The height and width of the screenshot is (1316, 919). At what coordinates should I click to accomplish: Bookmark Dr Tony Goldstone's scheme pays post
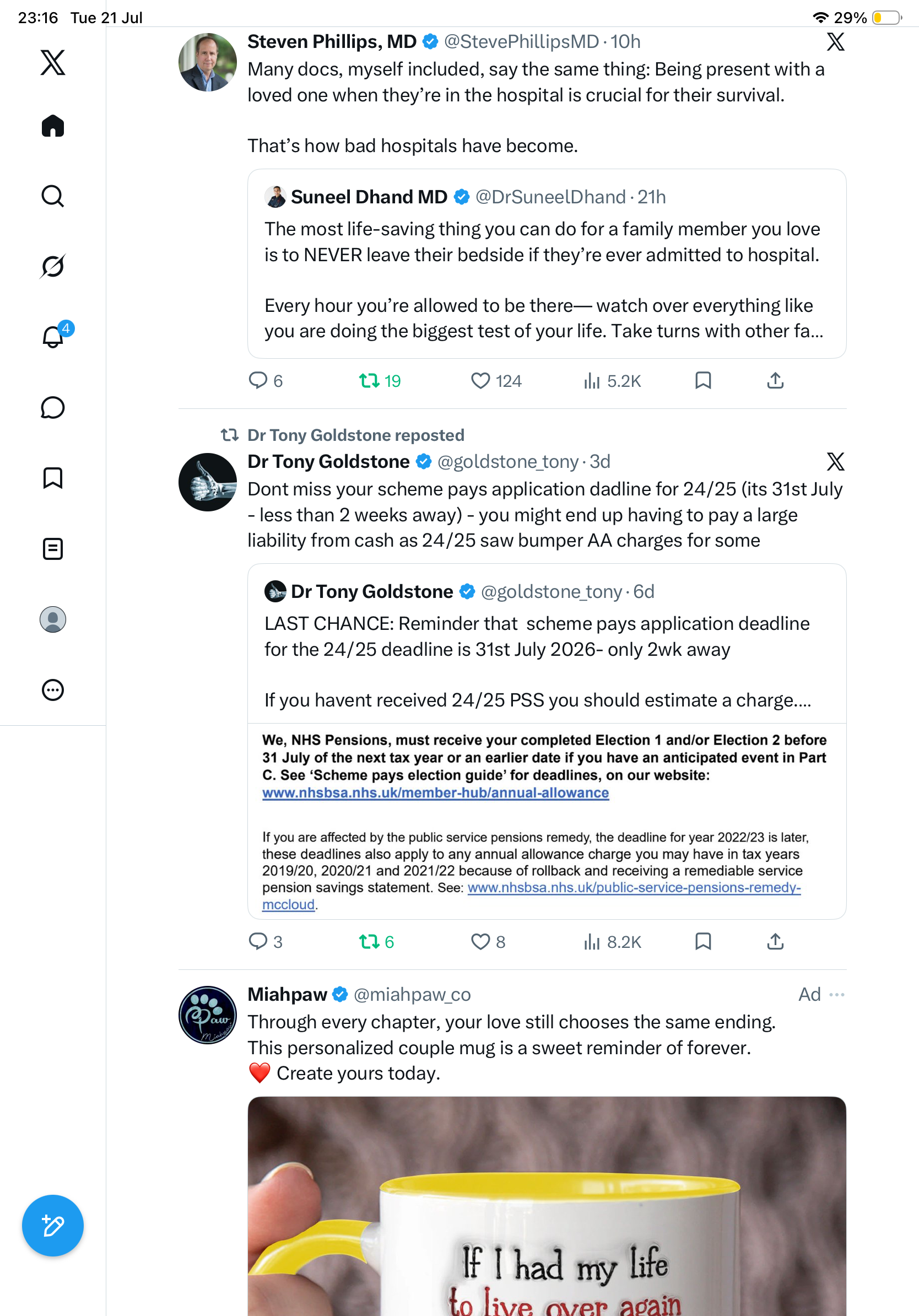coord(703,941)
